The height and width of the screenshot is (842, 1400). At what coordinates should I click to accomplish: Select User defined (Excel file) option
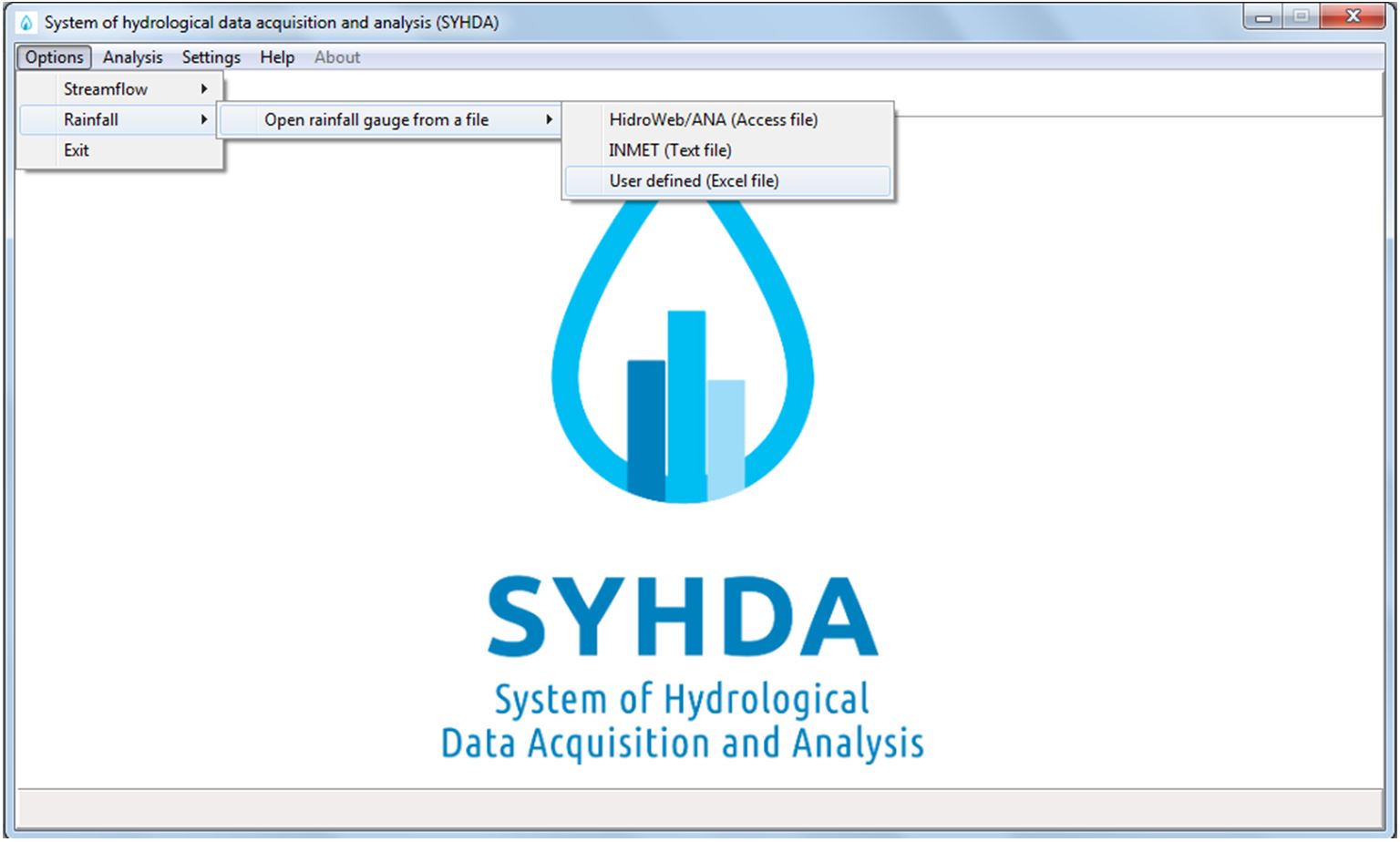coord(694,180)
